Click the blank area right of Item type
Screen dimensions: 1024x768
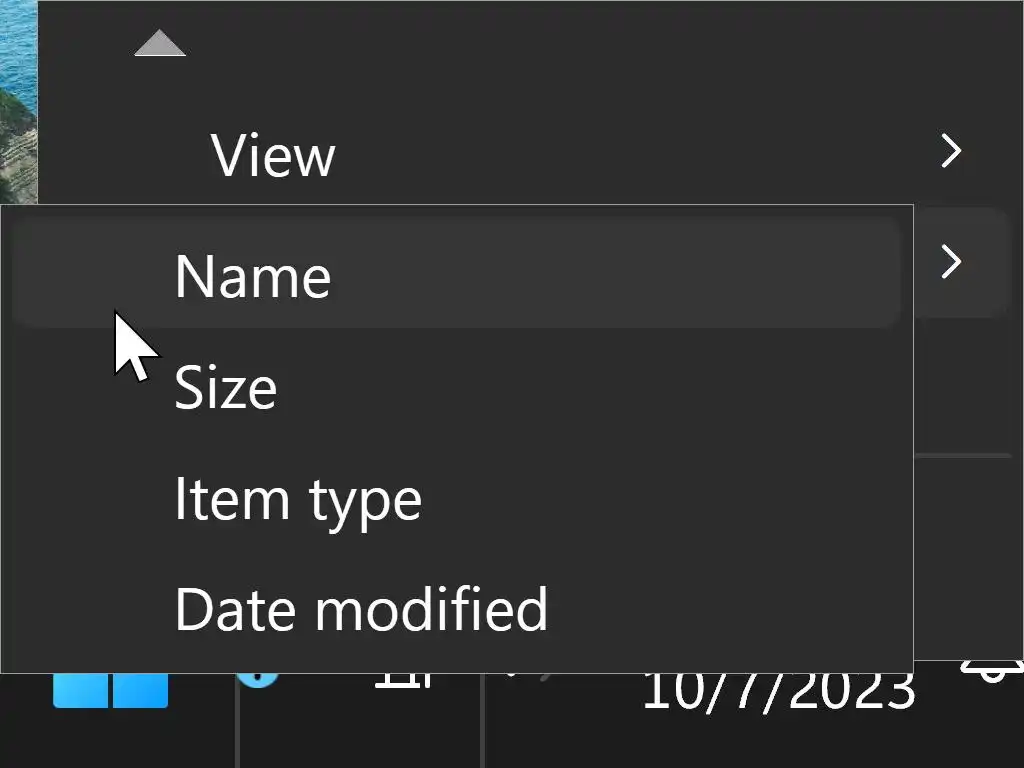(660, 498)
